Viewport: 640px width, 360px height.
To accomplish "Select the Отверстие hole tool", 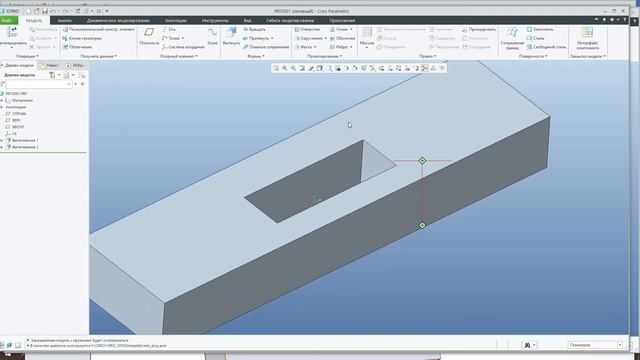I will point(307,29).
